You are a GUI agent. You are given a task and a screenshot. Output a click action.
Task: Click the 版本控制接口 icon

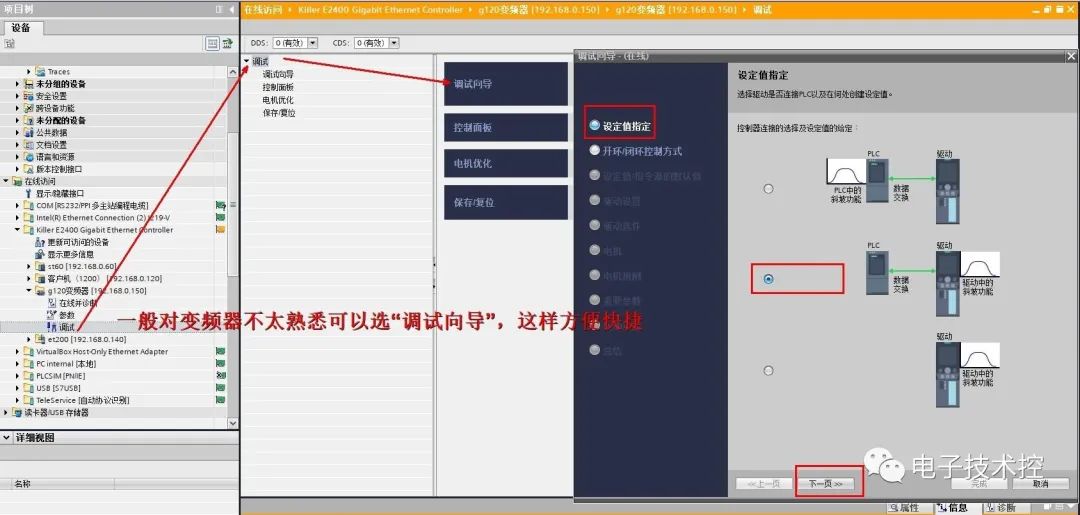28,169
